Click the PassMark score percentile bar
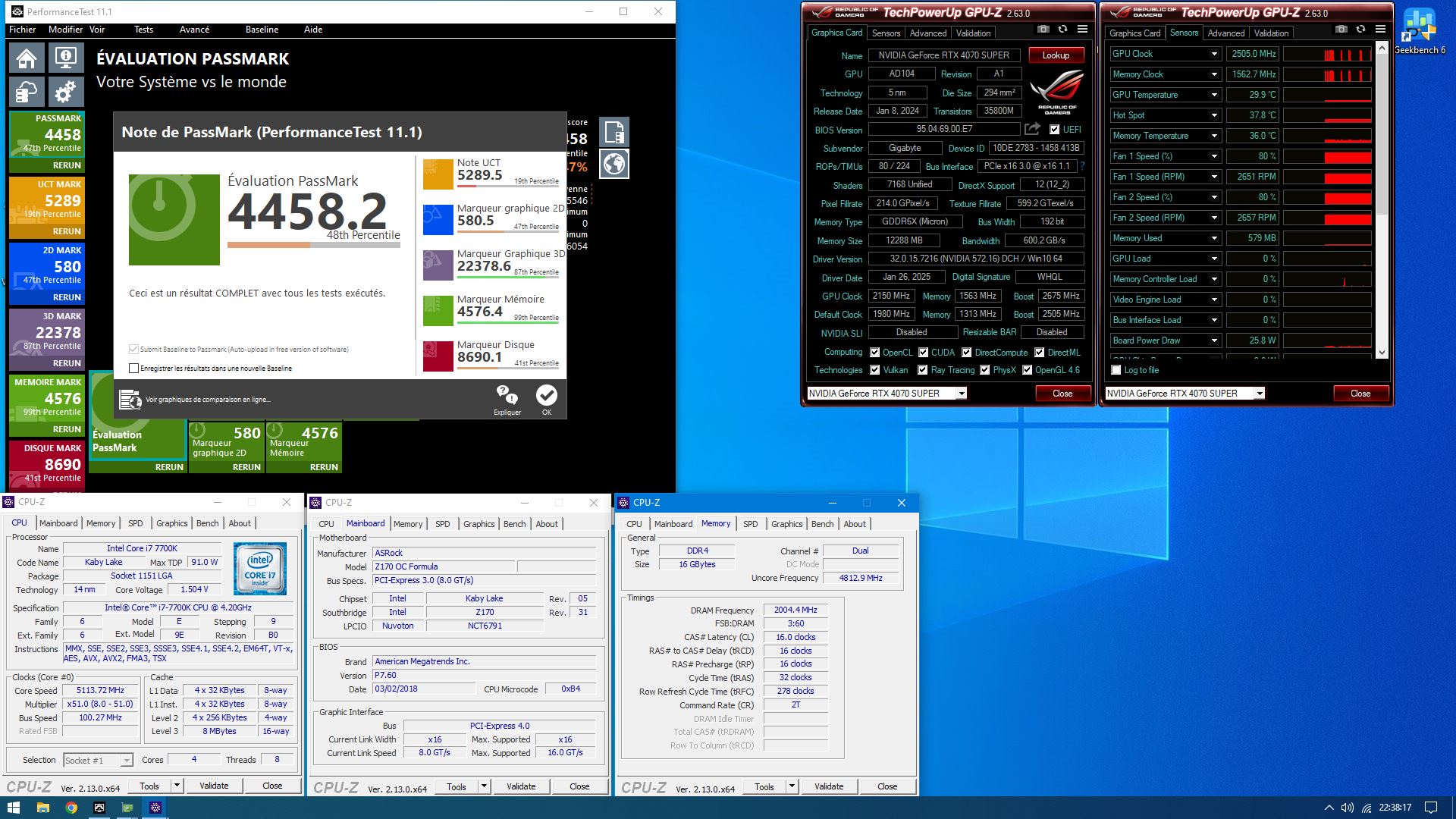 [x=314, y=245]
